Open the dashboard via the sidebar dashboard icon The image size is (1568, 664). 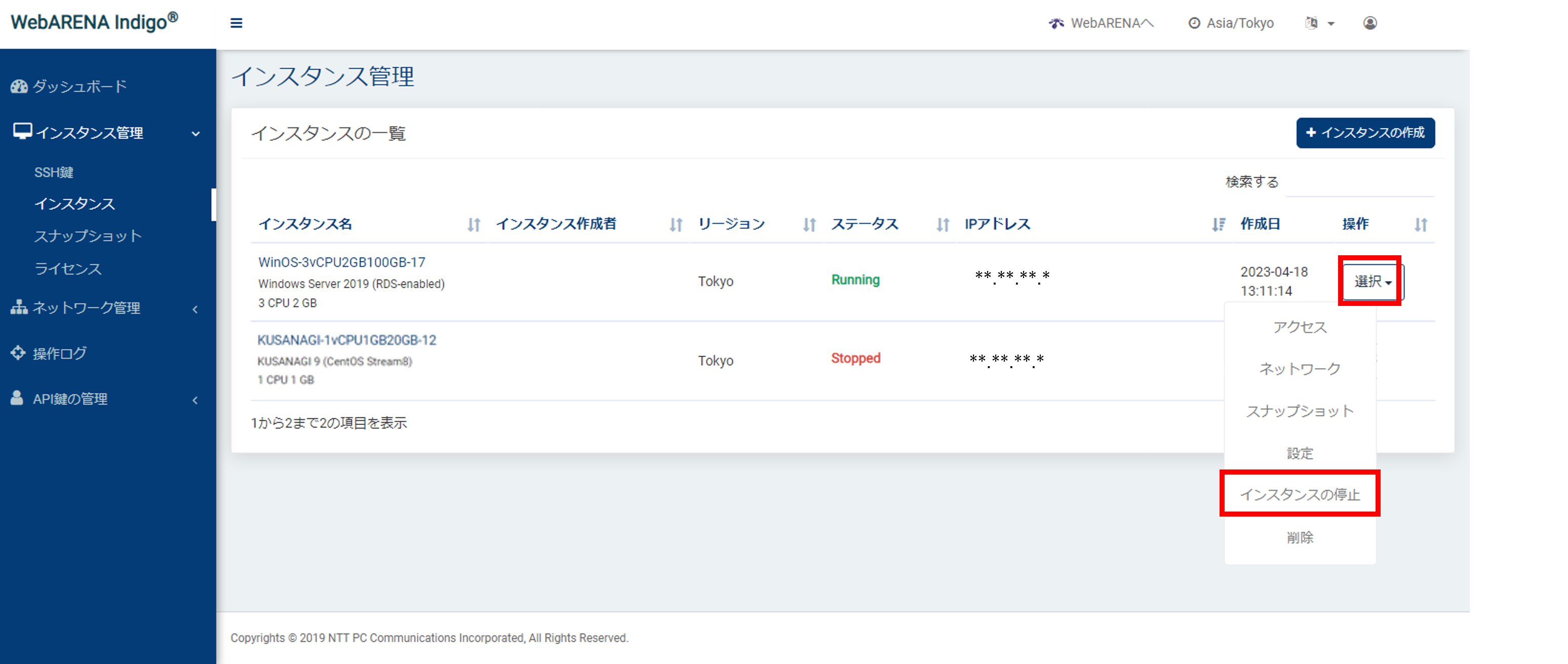pyautogui.click(x=19, y=86)
